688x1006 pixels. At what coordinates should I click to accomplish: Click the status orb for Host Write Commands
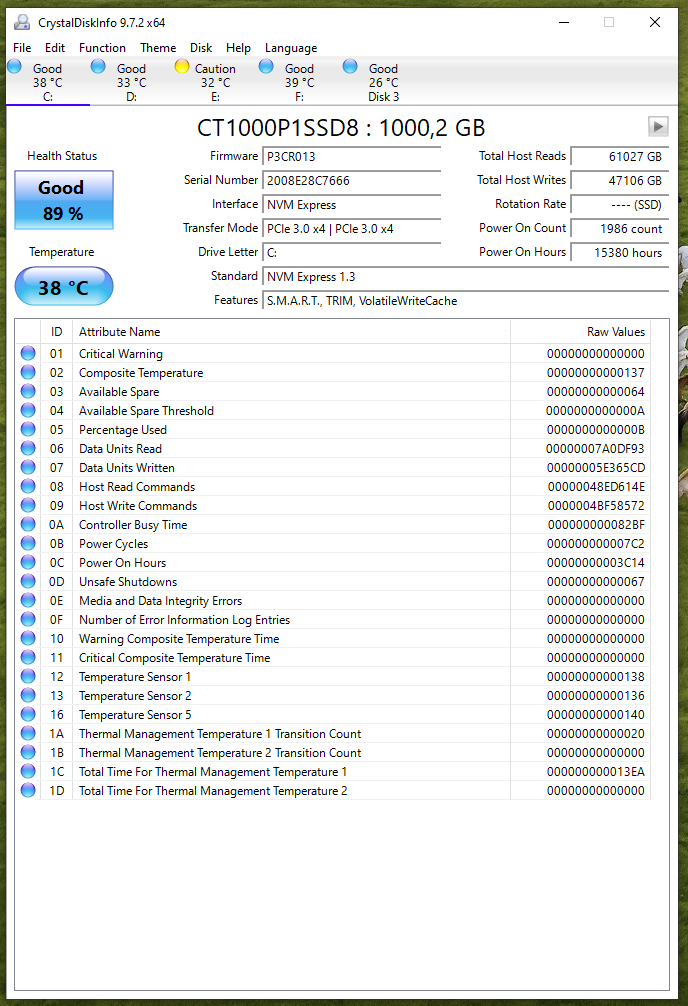click(x=28, y=506)
